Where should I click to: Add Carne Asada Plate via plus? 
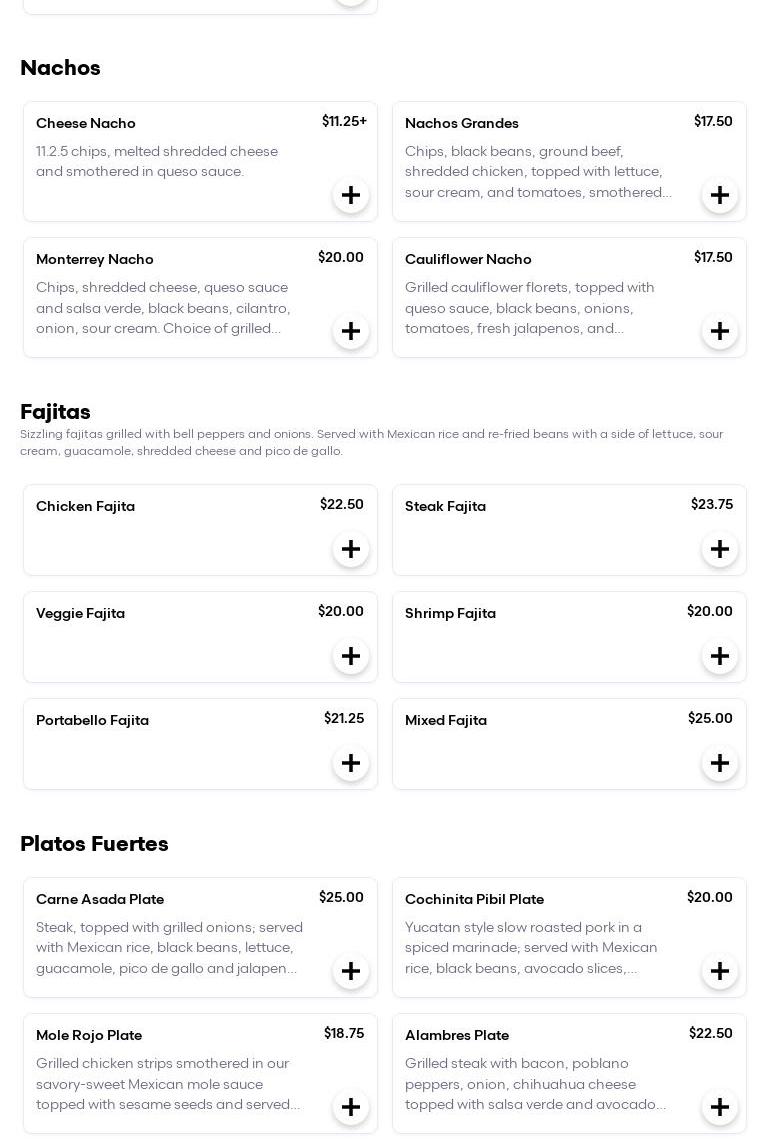351,971
